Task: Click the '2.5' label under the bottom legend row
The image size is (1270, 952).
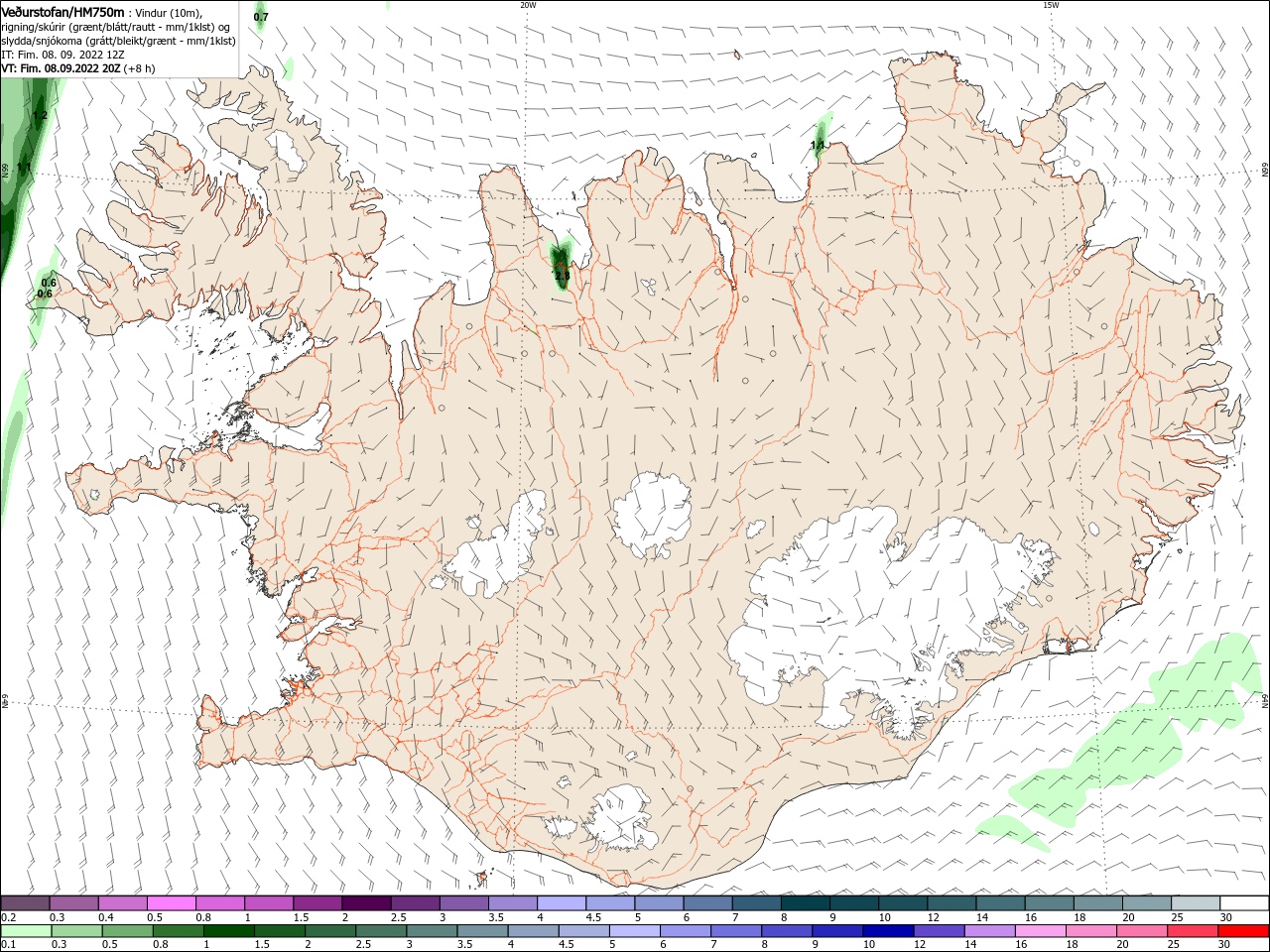Action: (x=363, y=944)
